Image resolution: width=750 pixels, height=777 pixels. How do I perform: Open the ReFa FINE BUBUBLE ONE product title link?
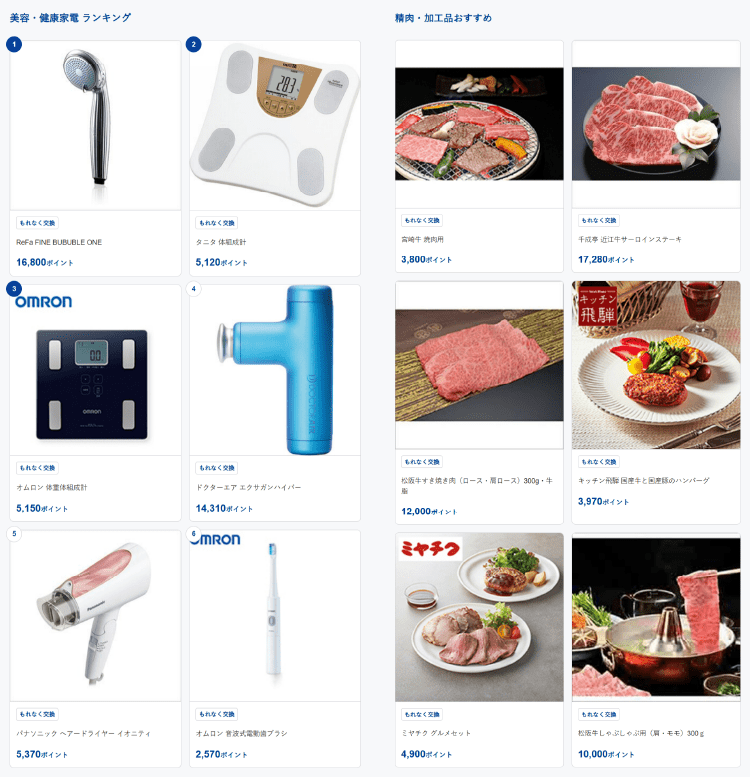coord(59,242)
